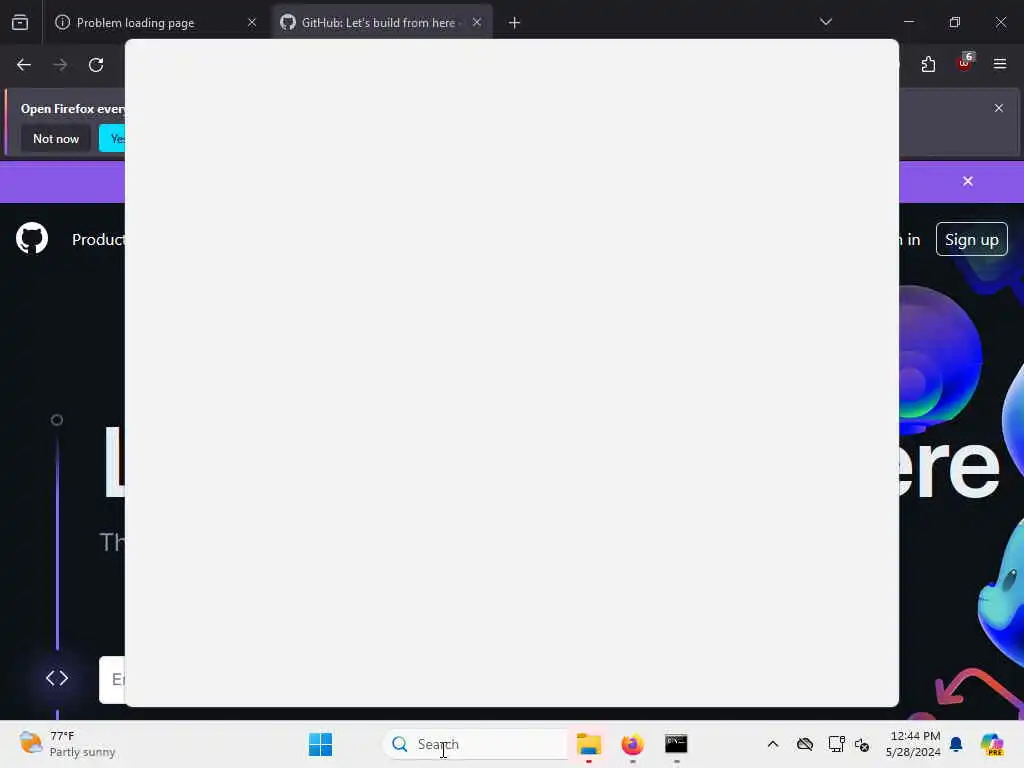This screenshot has height=768, width=1024.
Task: Click the muted volume tray icon
Action: [x=862, y=744]
